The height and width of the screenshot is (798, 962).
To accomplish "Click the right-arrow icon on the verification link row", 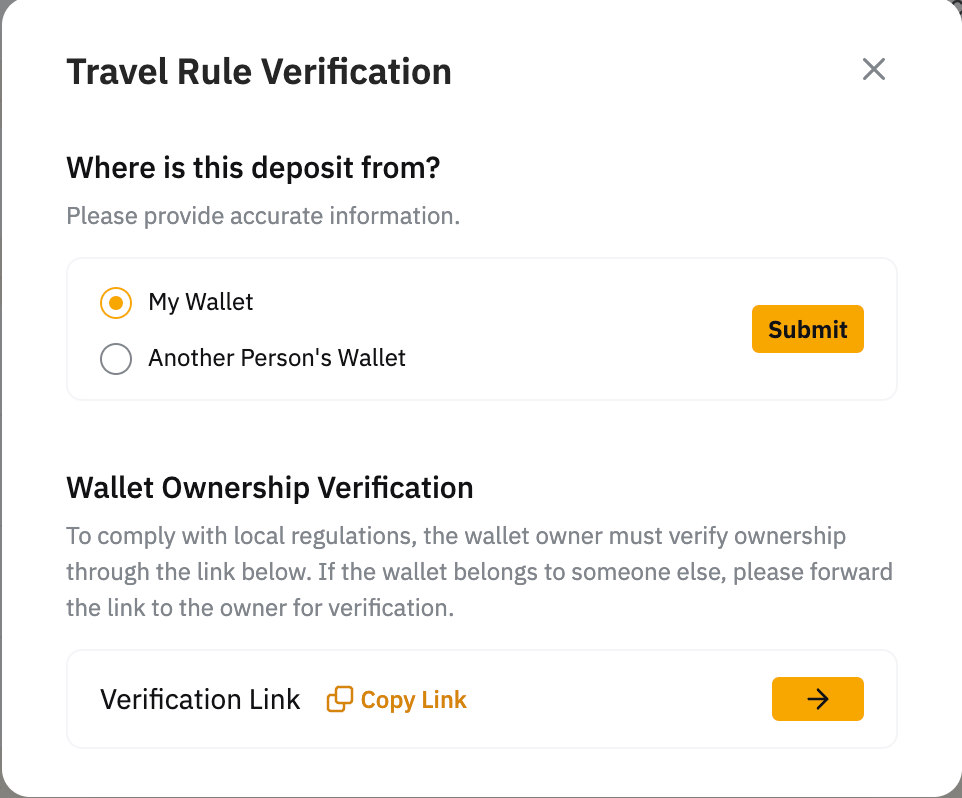I will coord(817,699).
